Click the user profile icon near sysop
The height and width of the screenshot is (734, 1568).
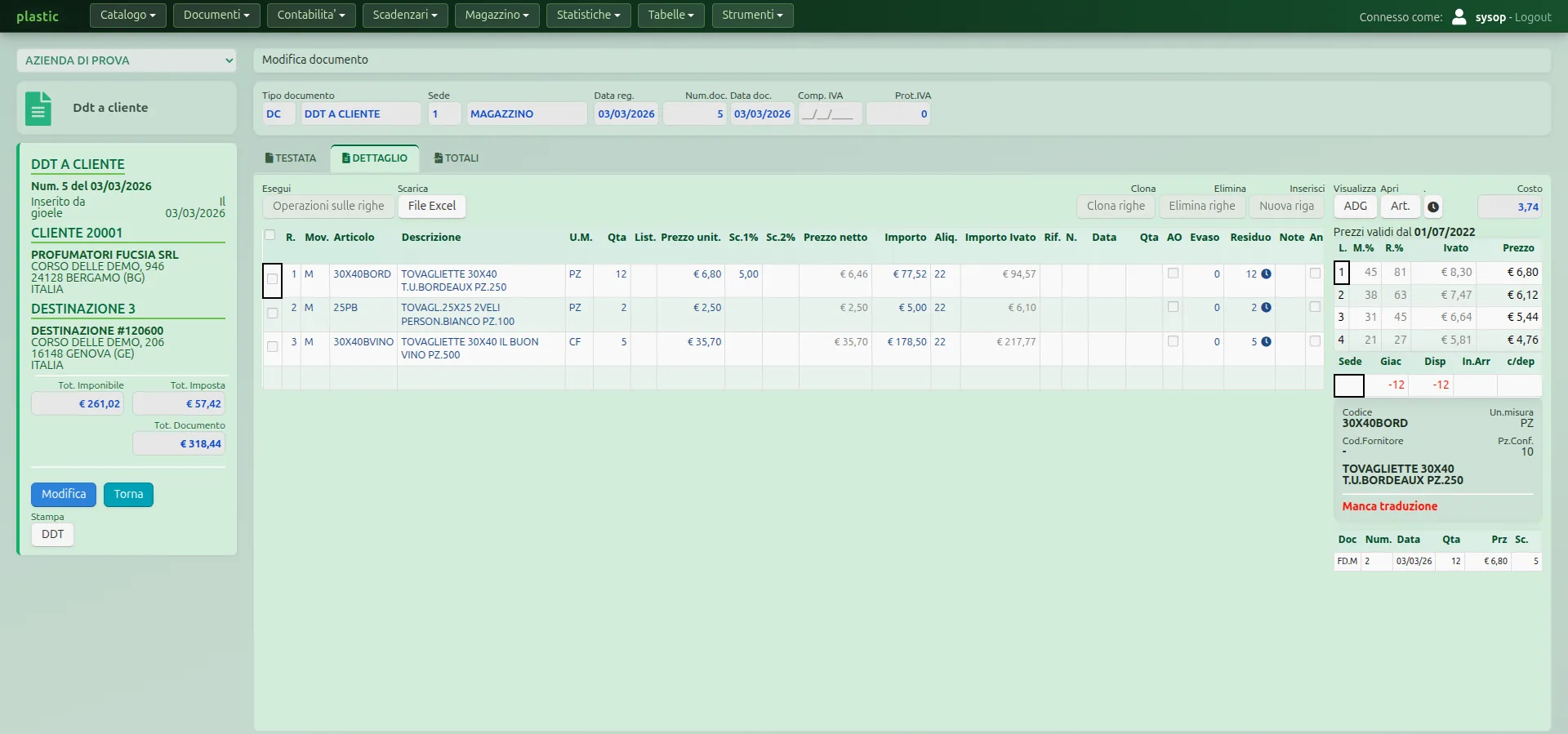pos(1459,16)
